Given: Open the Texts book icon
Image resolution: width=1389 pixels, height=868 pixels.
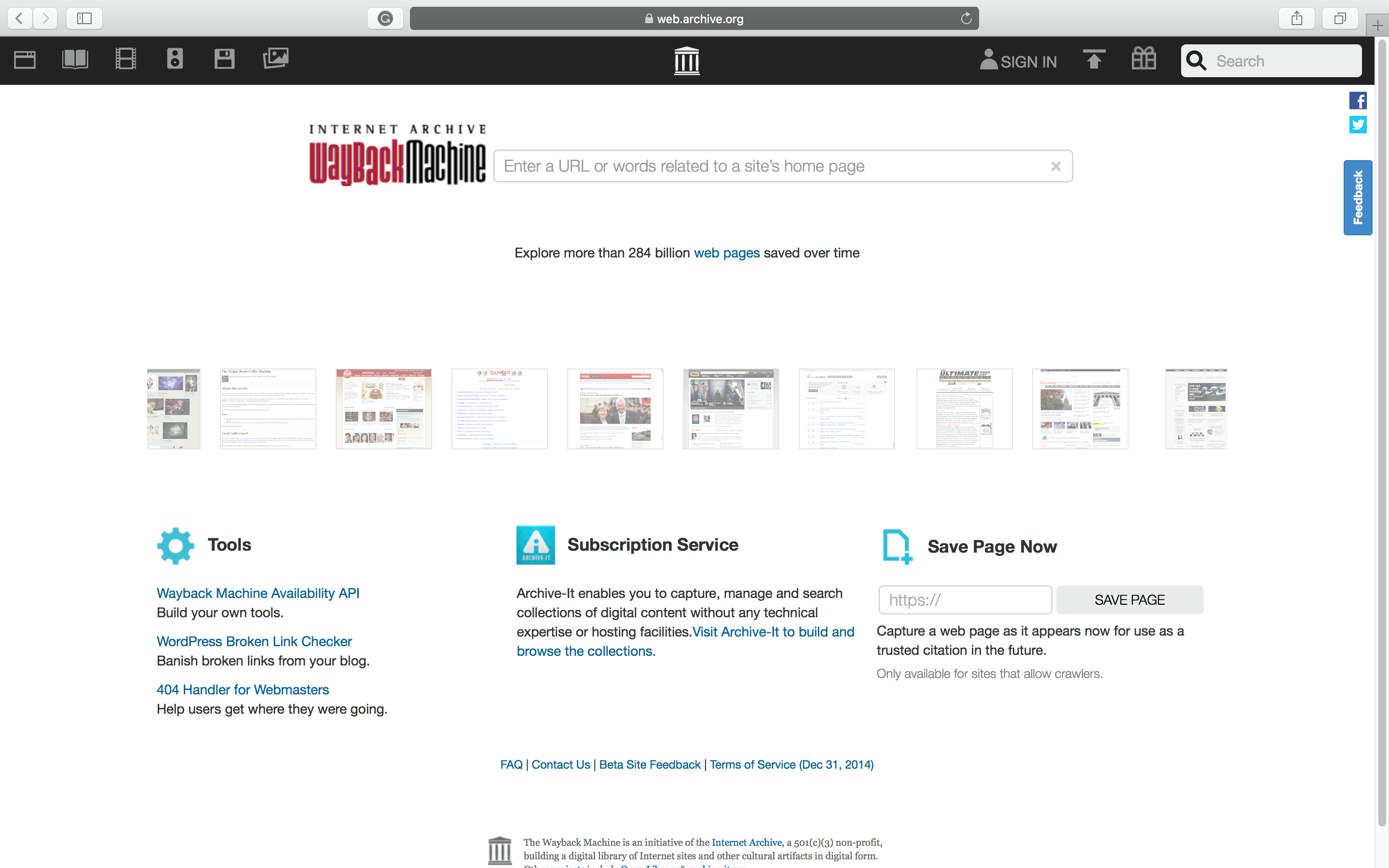Looking at the screenshot, I should tap(75, 59).
